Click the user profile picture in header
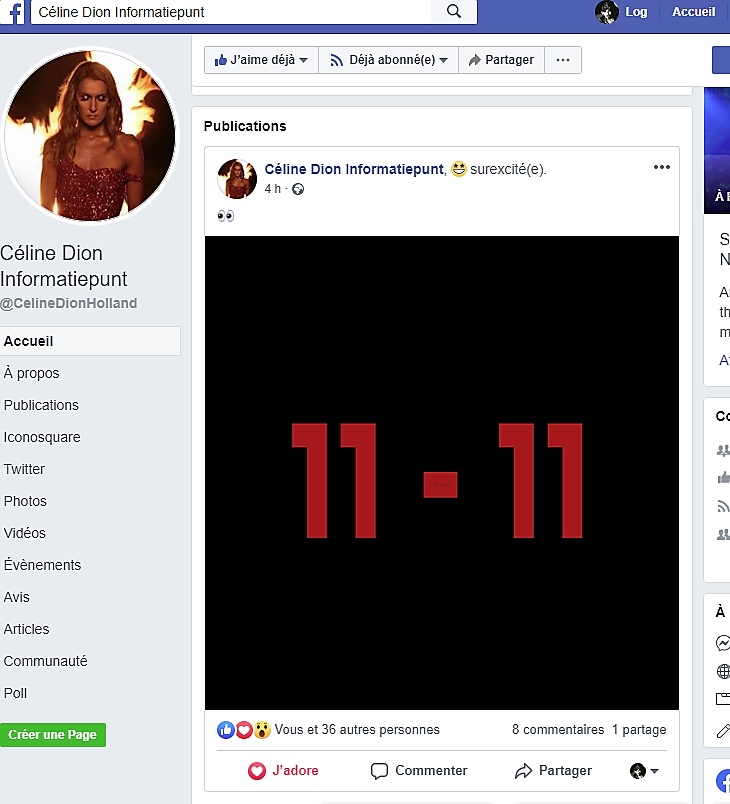The height and width of the screenshot is (804, 730). [606, 12]
